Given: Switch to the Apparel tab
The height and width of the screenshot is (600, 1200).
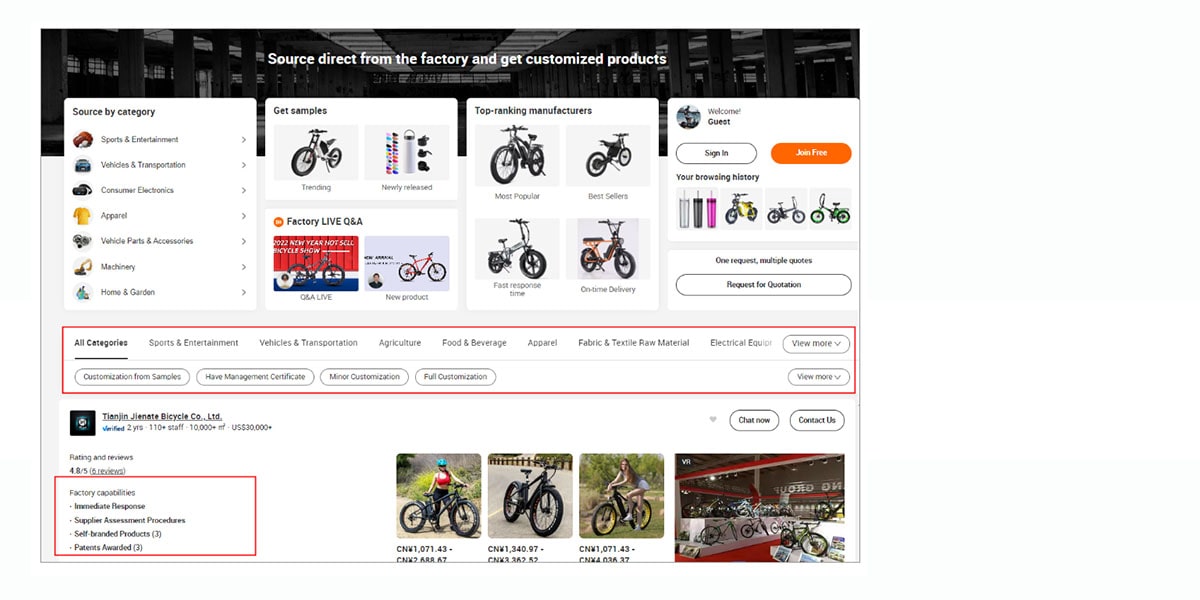Looking at the screenshot, I should 542,343.
